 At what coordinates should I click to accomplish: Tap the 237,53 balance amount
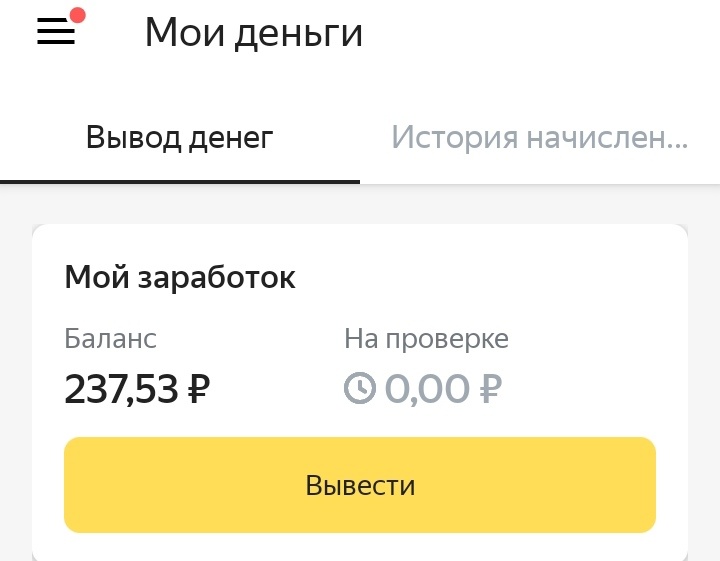point(121,389)
